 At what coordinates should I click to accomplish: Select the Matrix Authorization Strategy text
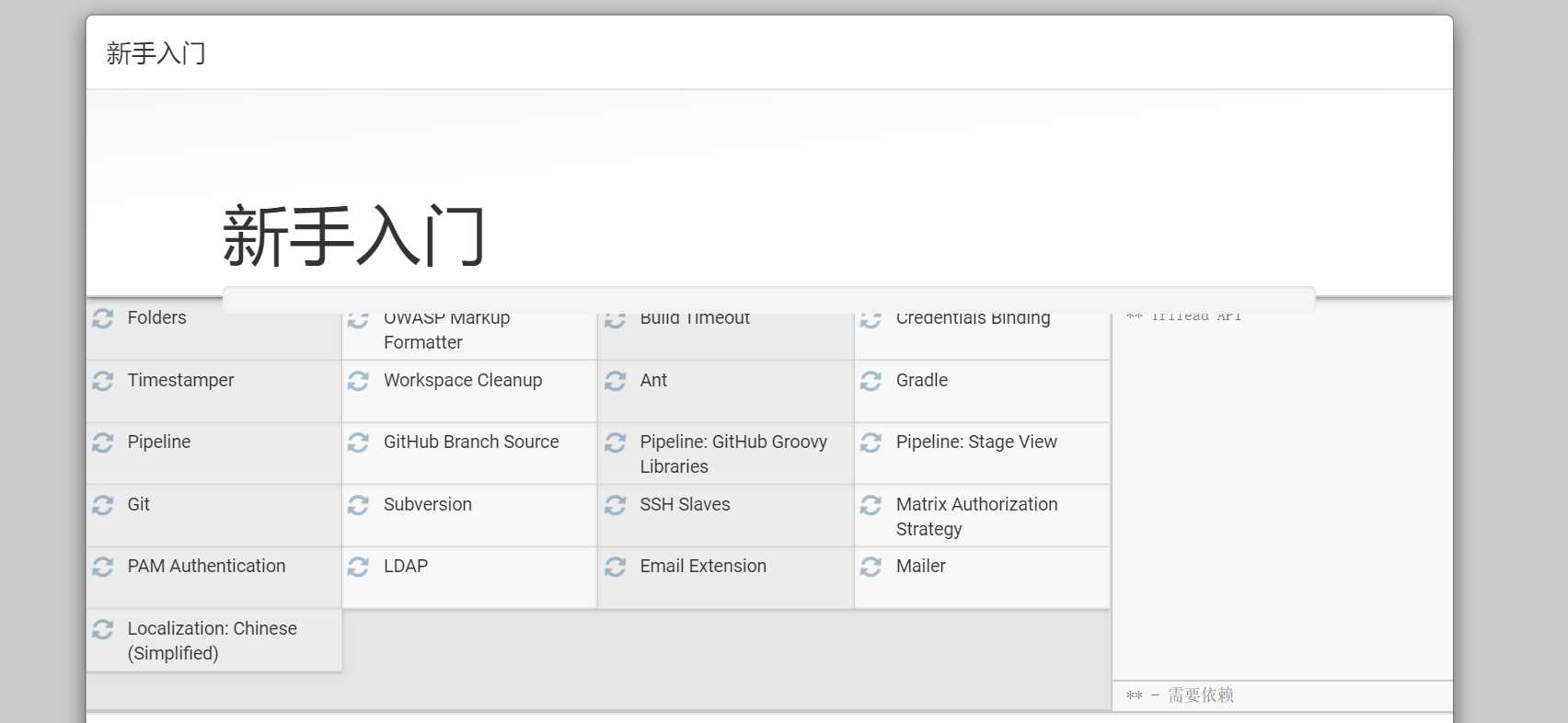point(977,516)
